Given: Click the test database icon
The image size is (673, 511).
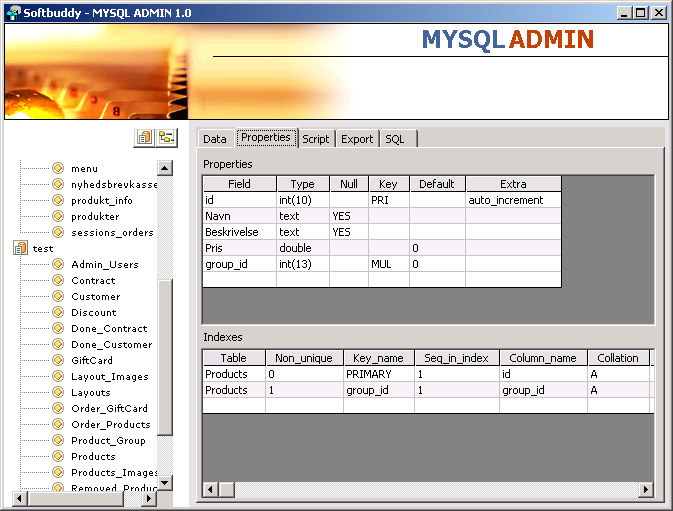Looking at the screenshot, I should pyautogui.click(x=20, y=248).
